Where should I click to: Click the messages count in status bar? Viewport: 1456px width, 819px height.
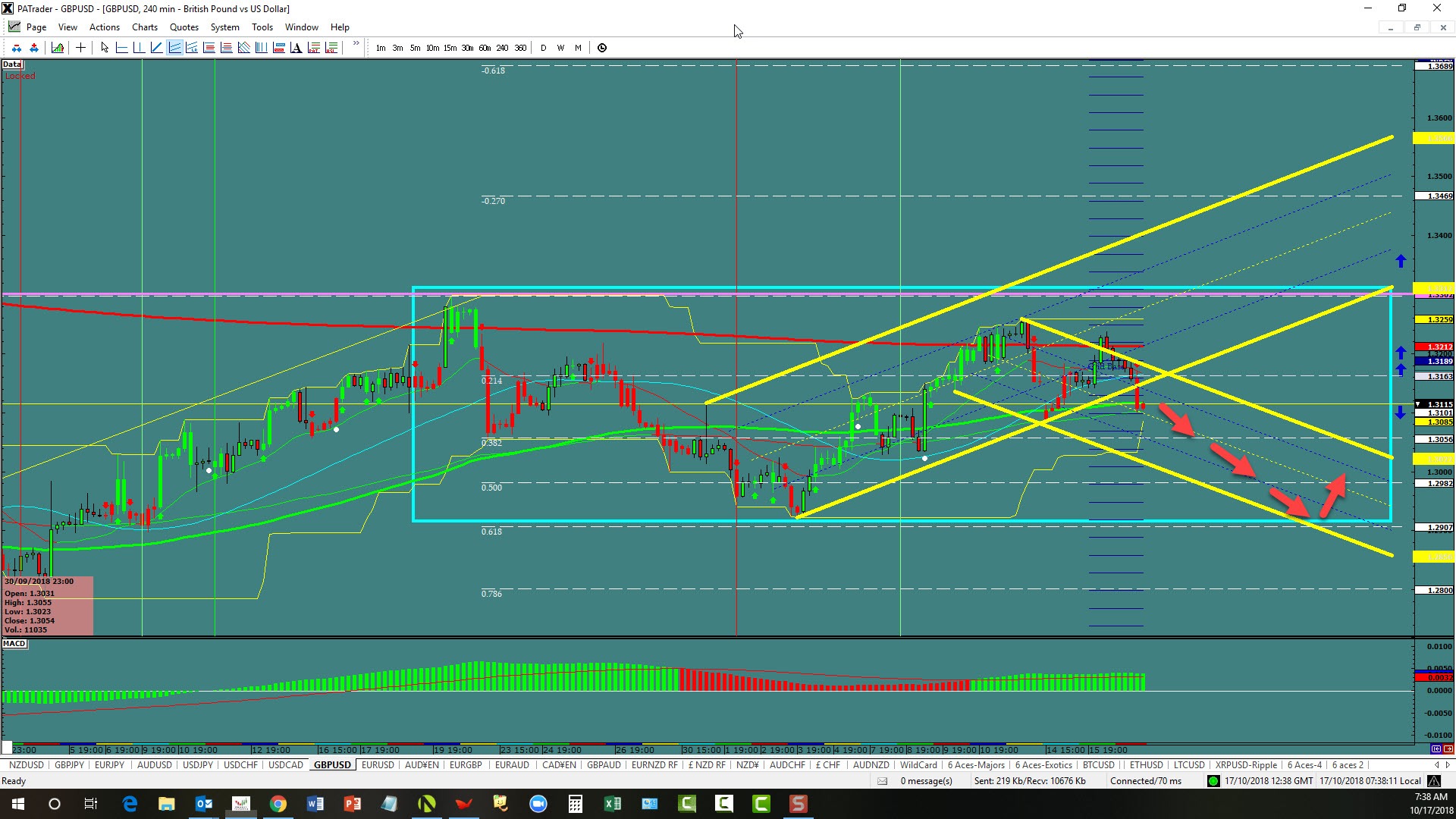pyautogui.click(x=926, y=781)
